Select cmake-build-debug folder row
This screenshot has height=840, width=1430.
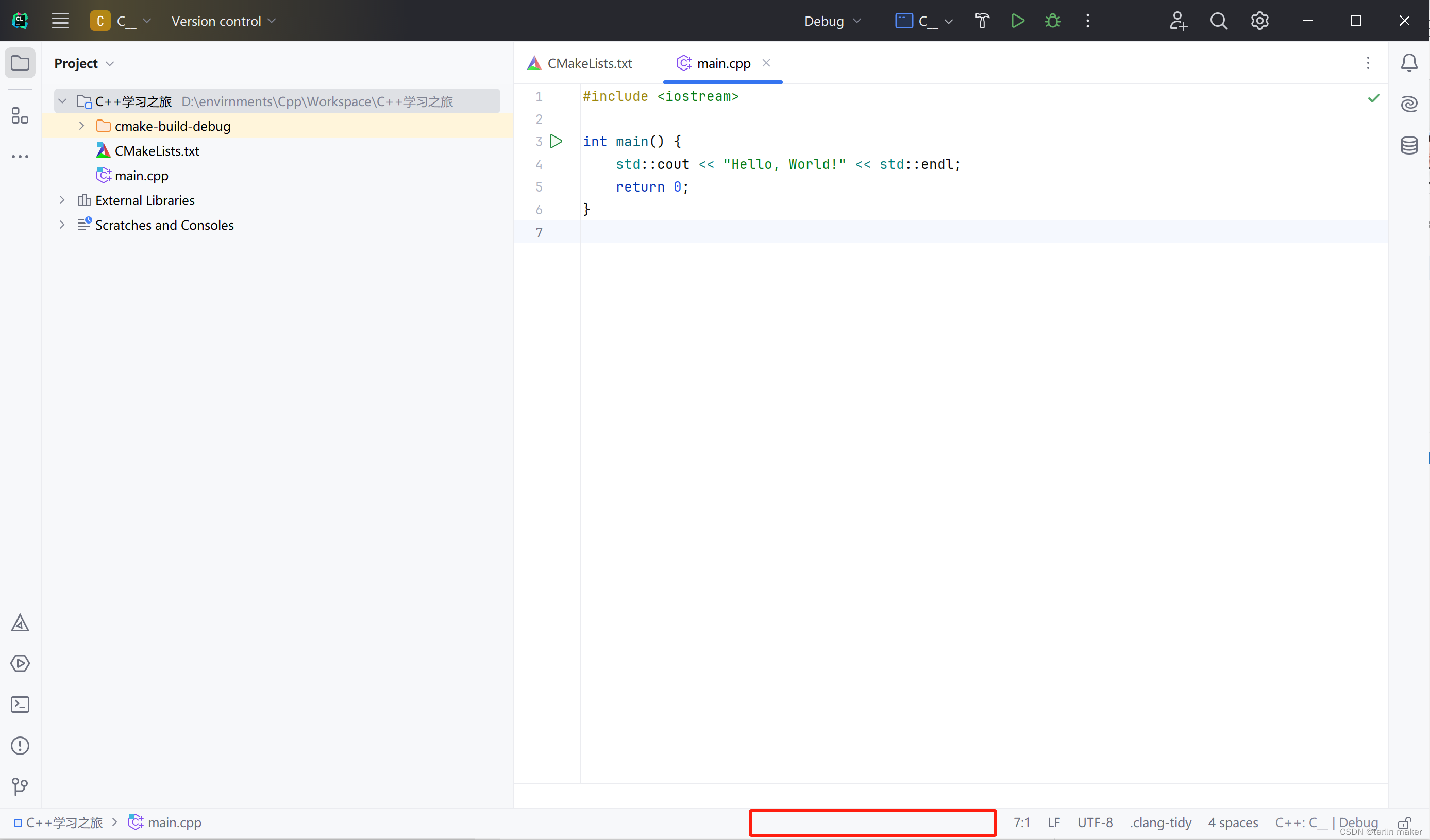[x=277, y=126]
